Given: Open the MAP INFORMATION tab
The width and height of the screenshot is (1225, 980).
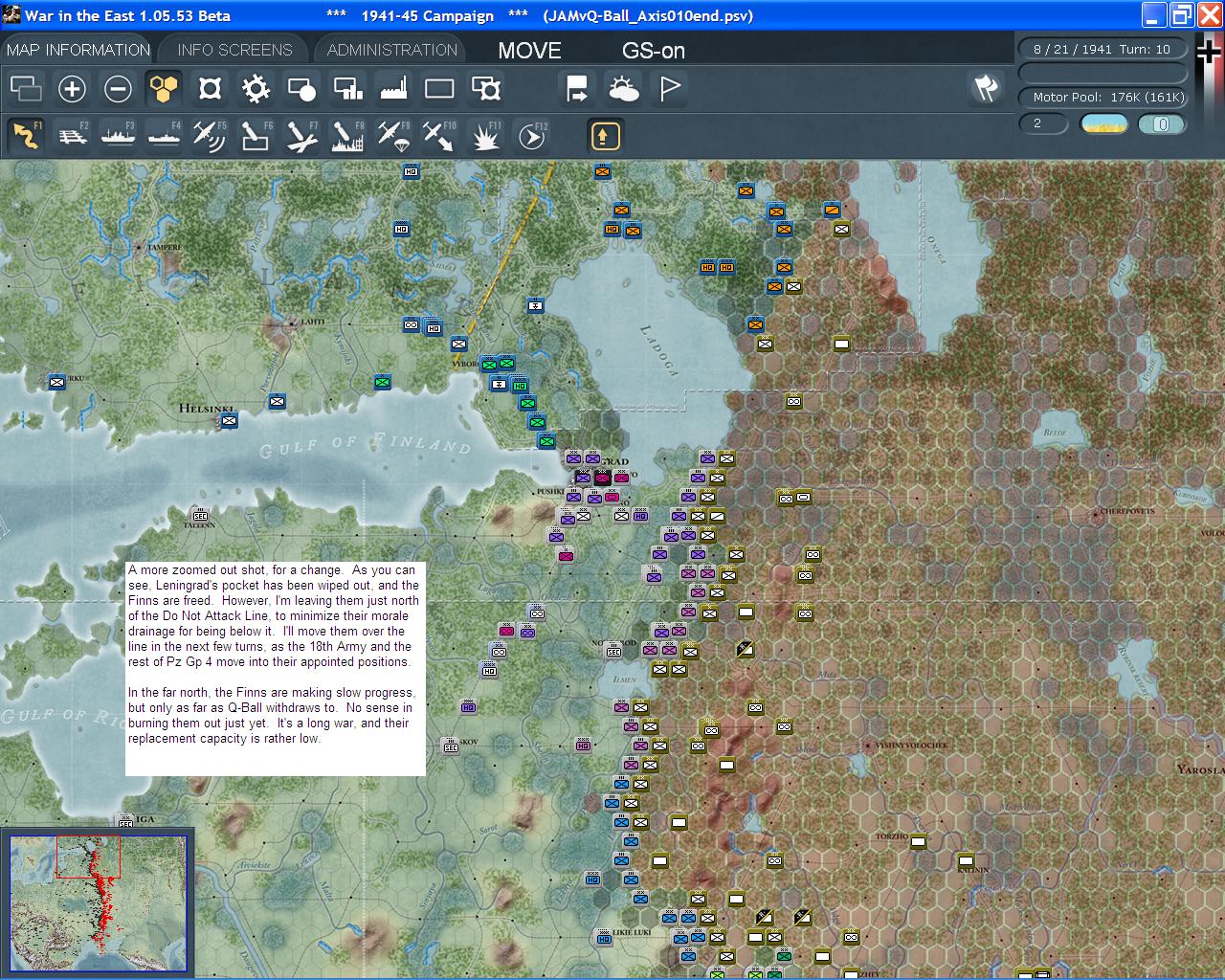Looking at the screenshot, I should 78,50.
